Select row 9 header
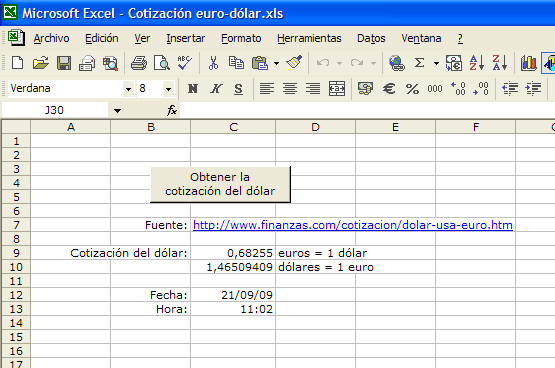This screenshot has height=368, width=555. point(16,253)
